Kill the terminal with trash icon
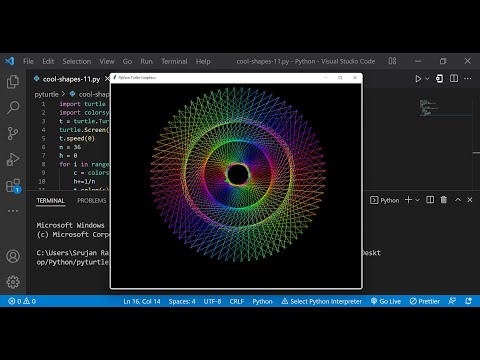 pos(444,200)
